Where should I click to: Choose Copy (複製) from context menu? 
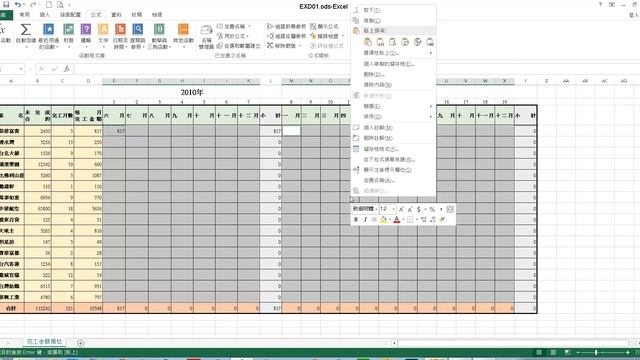click(x=393, y=20)
